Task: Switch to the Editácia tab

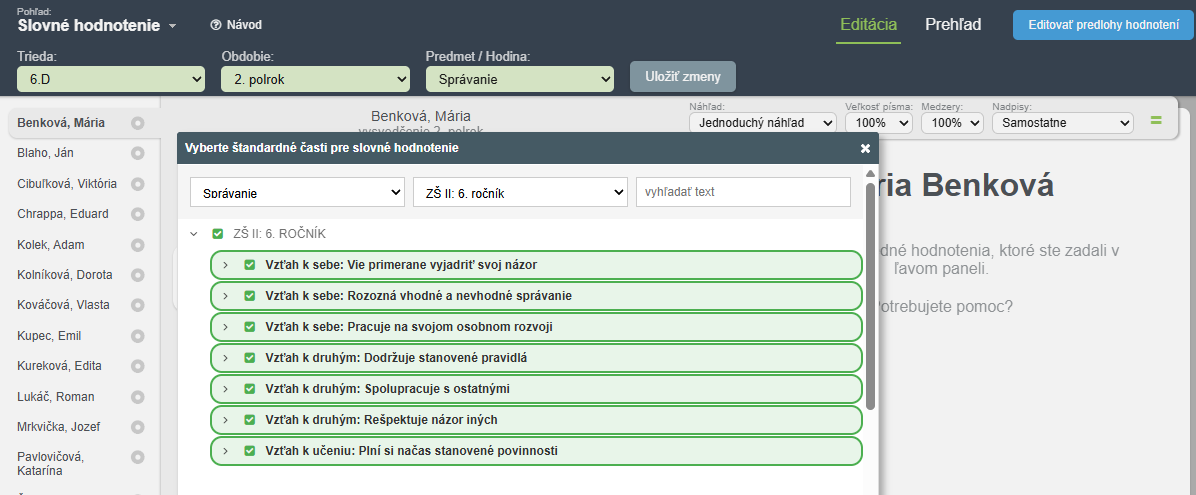Action: point(868,24)
